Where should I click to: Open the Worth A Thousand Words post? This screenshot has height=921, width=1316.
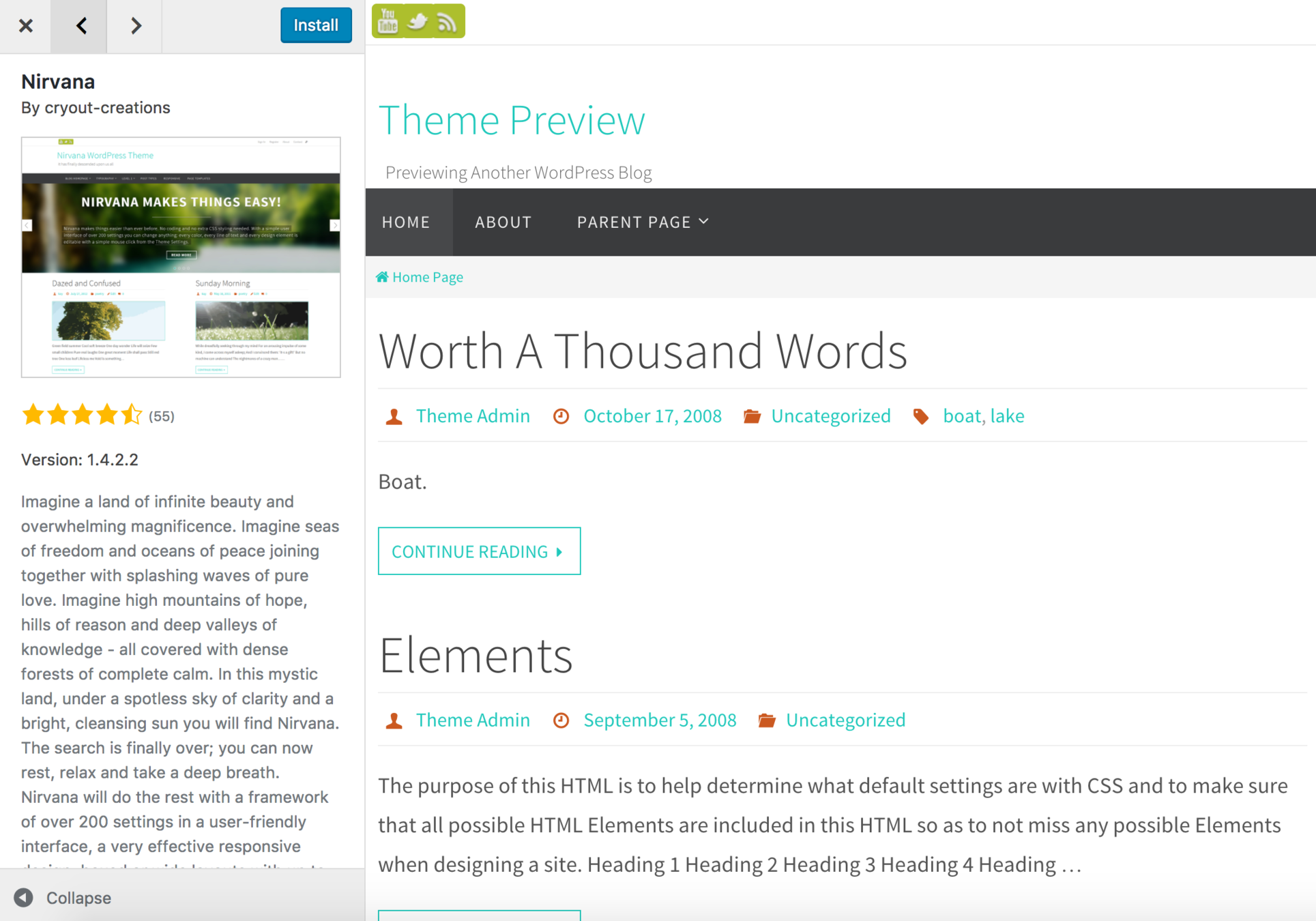(642, 351)
